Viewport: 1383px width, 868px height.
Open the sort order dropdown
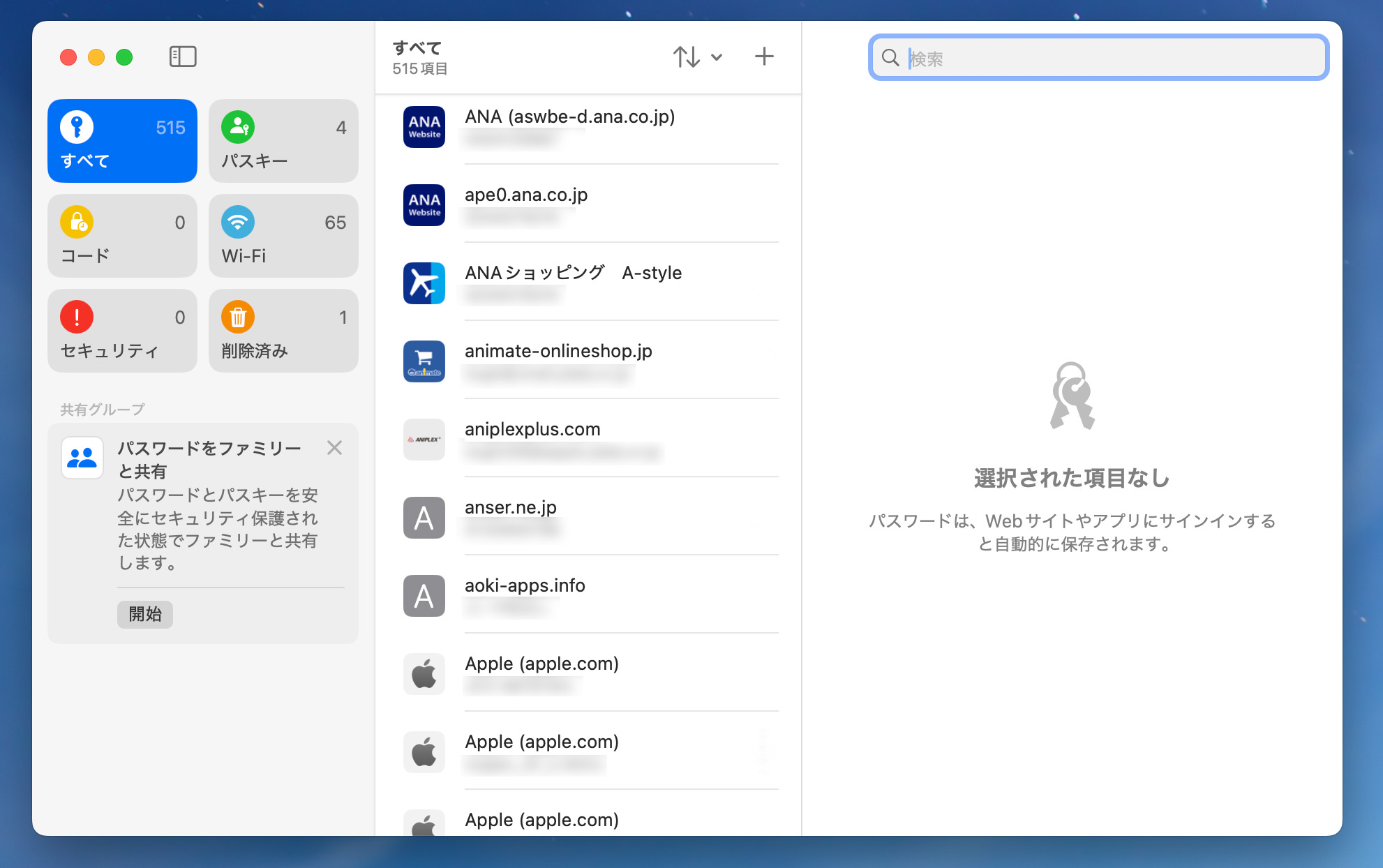(x=697, y=57)
